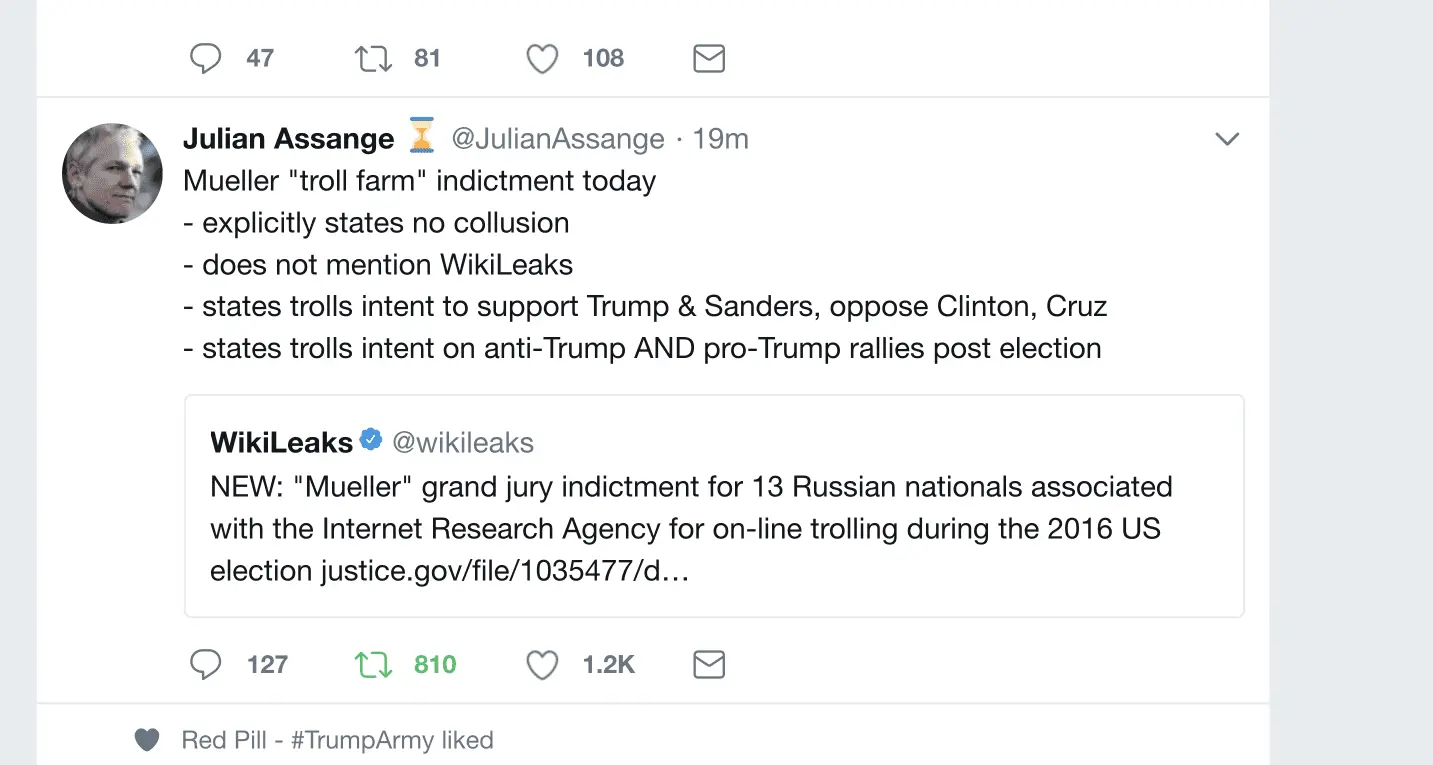This screenshot has height=765, width=1433.
Task: Click the Red Pill - #TrumpArmy liked label
Action: pyautogui.click(x=337, y=740)
